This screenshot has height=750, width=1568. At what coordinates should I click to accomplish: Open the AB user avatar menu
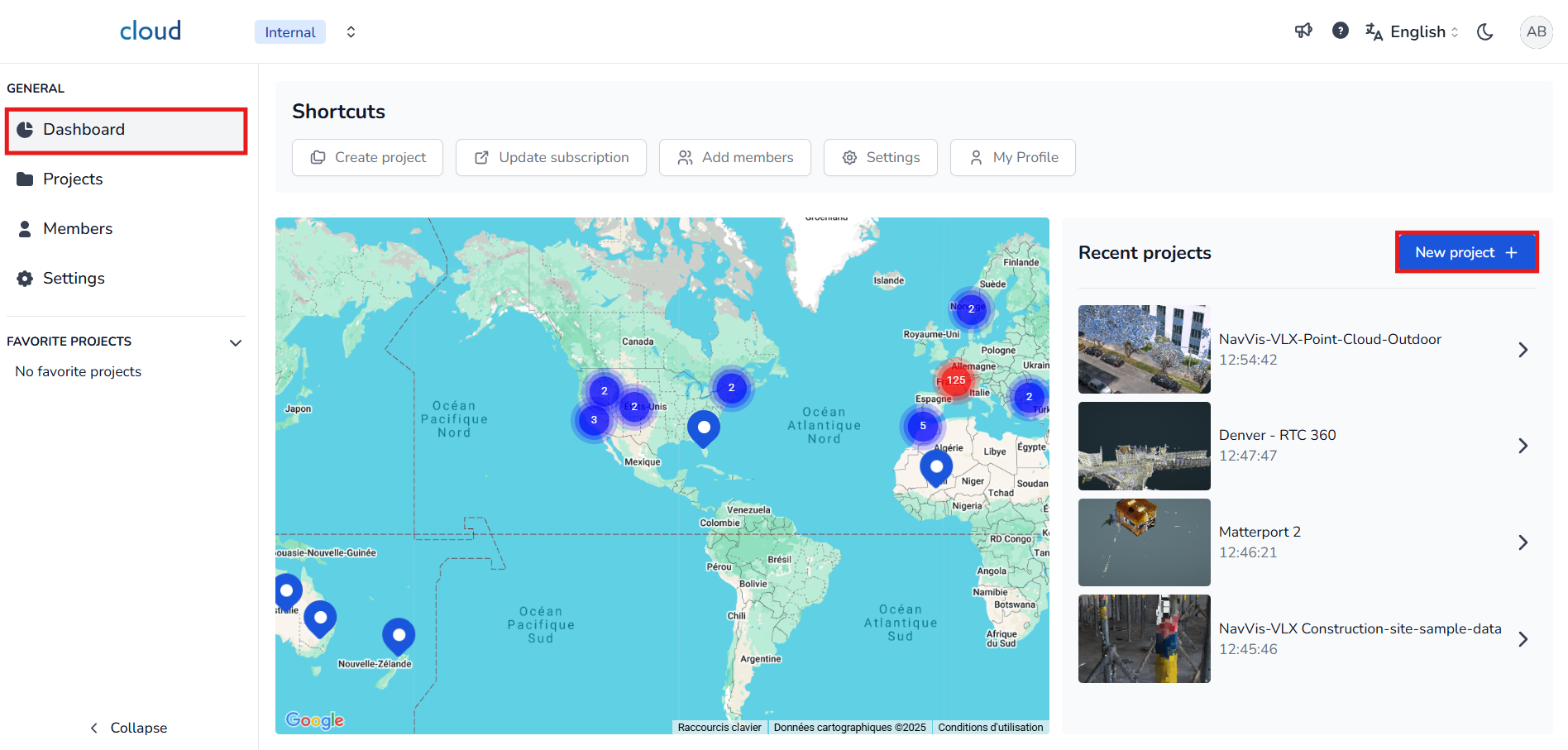(1536, 32)
